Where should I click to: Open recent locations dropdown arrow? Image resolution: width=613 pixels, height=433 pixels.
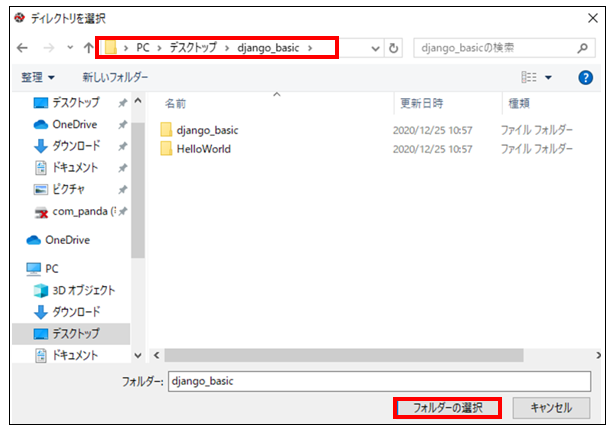point(68,48)
